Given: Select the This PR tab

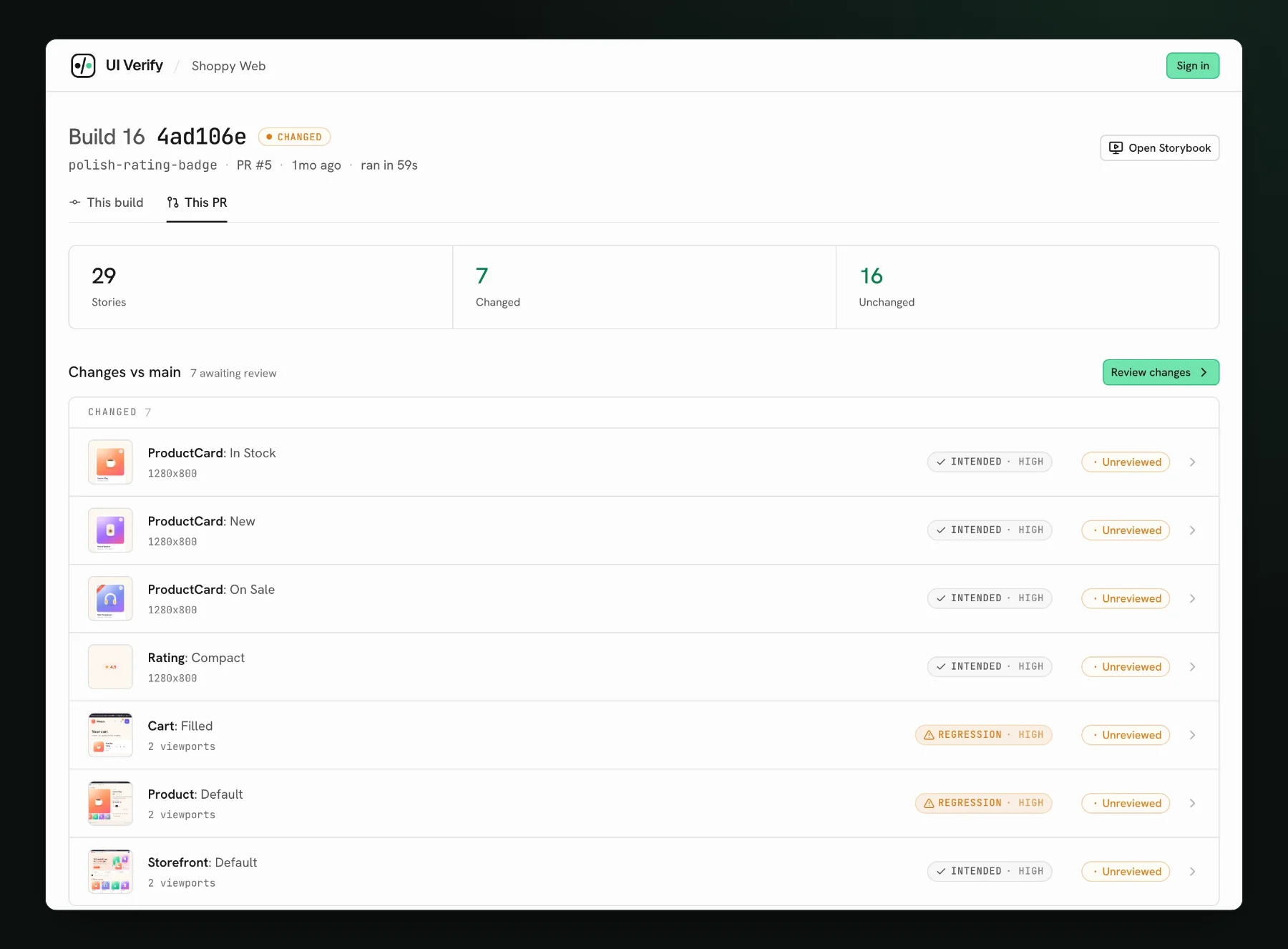Looking at the screenshot, I should point(197,203).
